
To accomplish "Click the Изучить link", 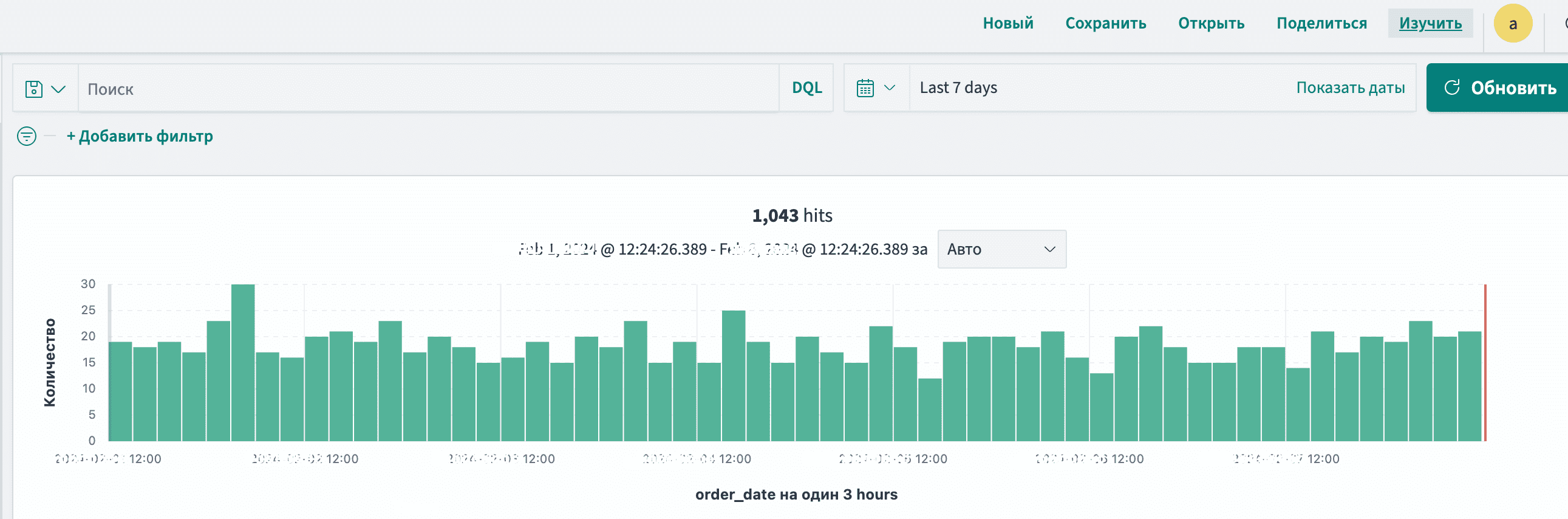I will tap(1430, 23).
